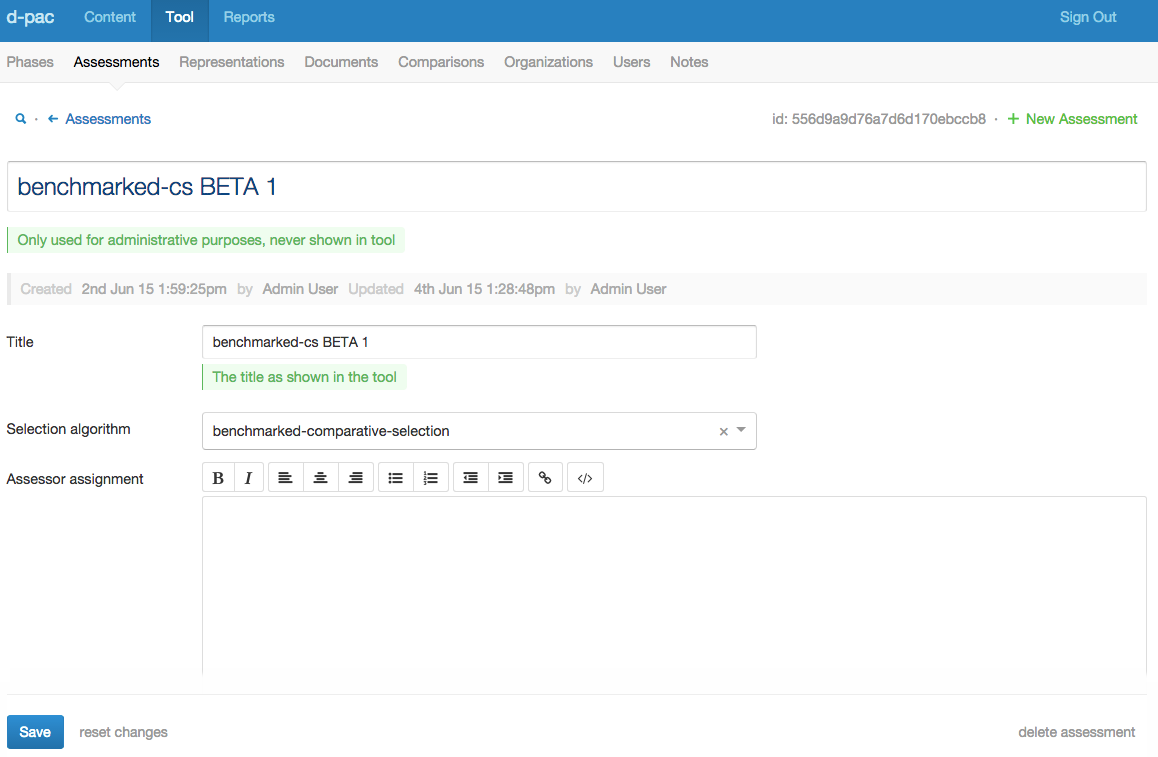Insert a hyperlink with the link icon
Image resolution: width=1158 pixels, height=757 pixels.
[x=545, y=478]
